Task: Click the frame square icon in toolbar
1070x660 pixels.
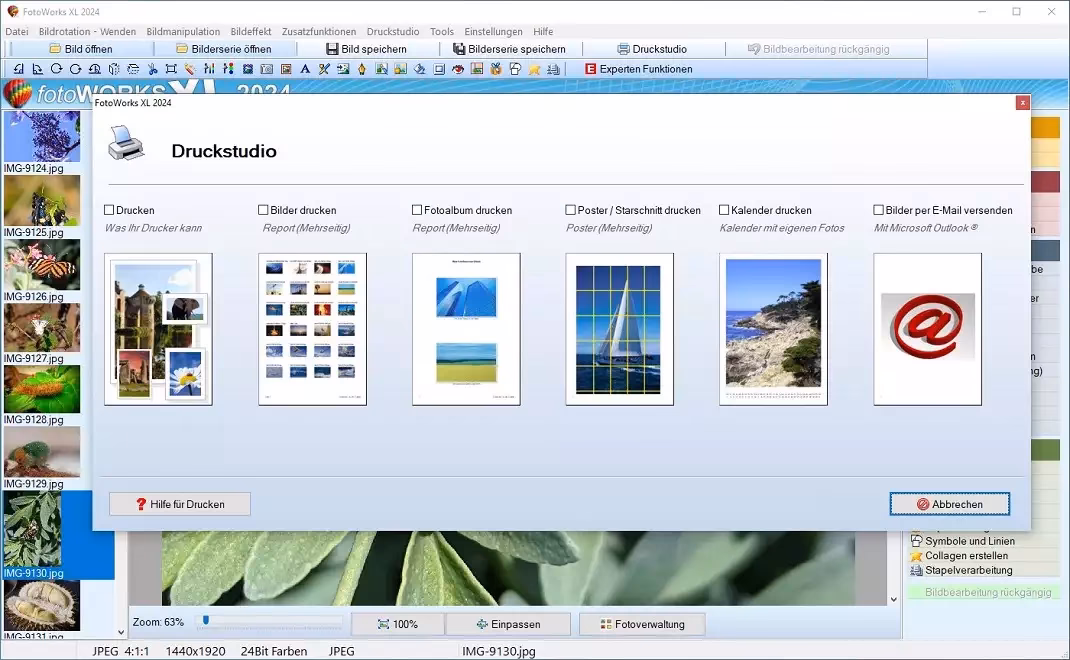Action: coord(439,69)
